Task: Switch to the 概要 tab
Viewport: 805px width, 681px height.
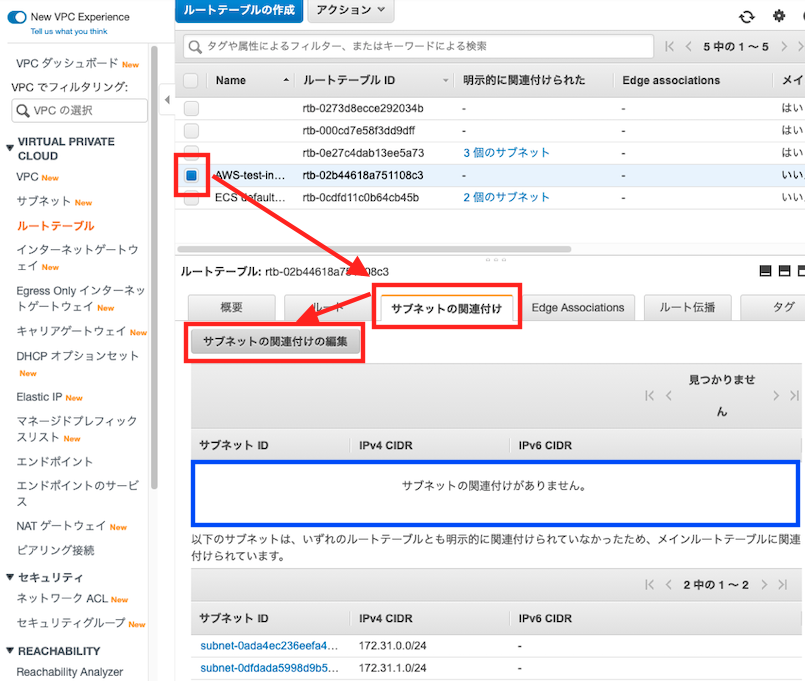Action: 232,307
